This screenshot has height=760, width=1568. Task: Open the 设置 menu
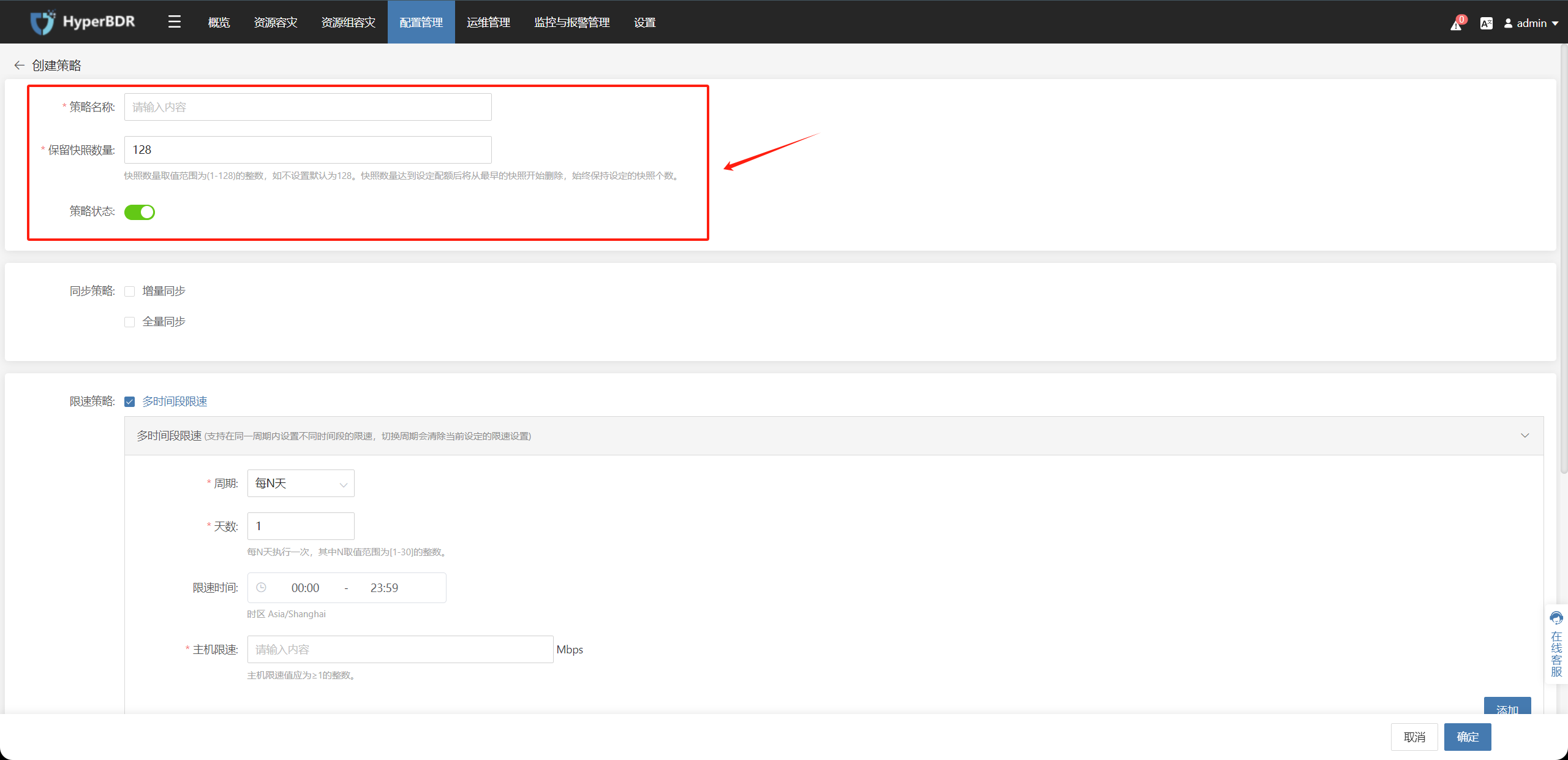click(x=645, y=22)
